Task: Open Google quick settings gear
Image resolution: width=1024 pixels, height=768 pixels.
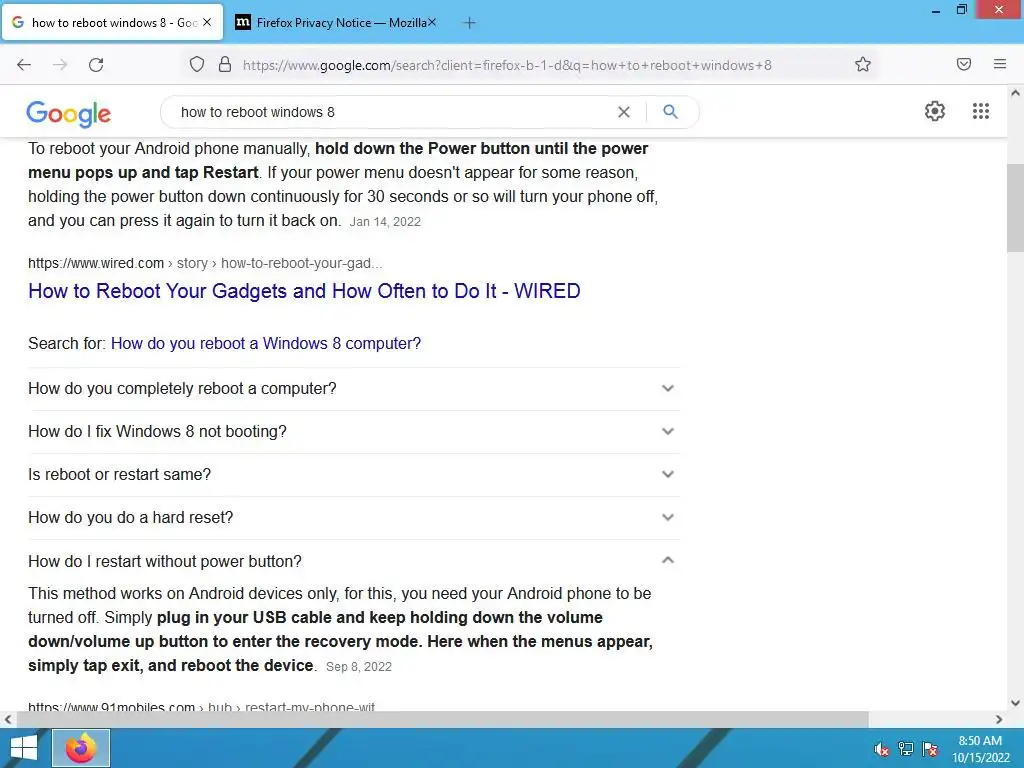Action: [x=935, y=111]
